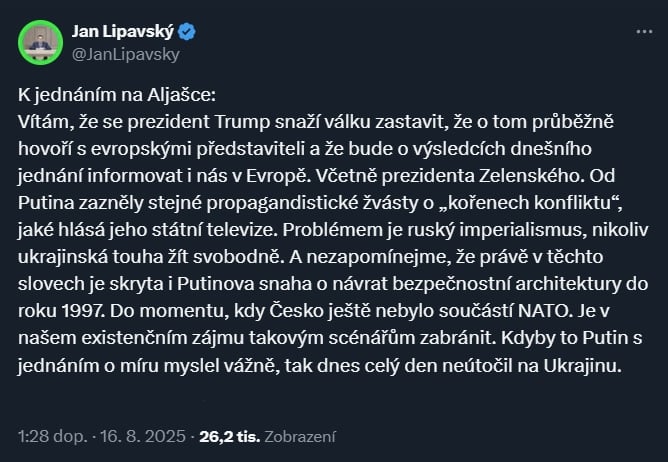Open the @JanLipavsky handle link

click(126, 54)
